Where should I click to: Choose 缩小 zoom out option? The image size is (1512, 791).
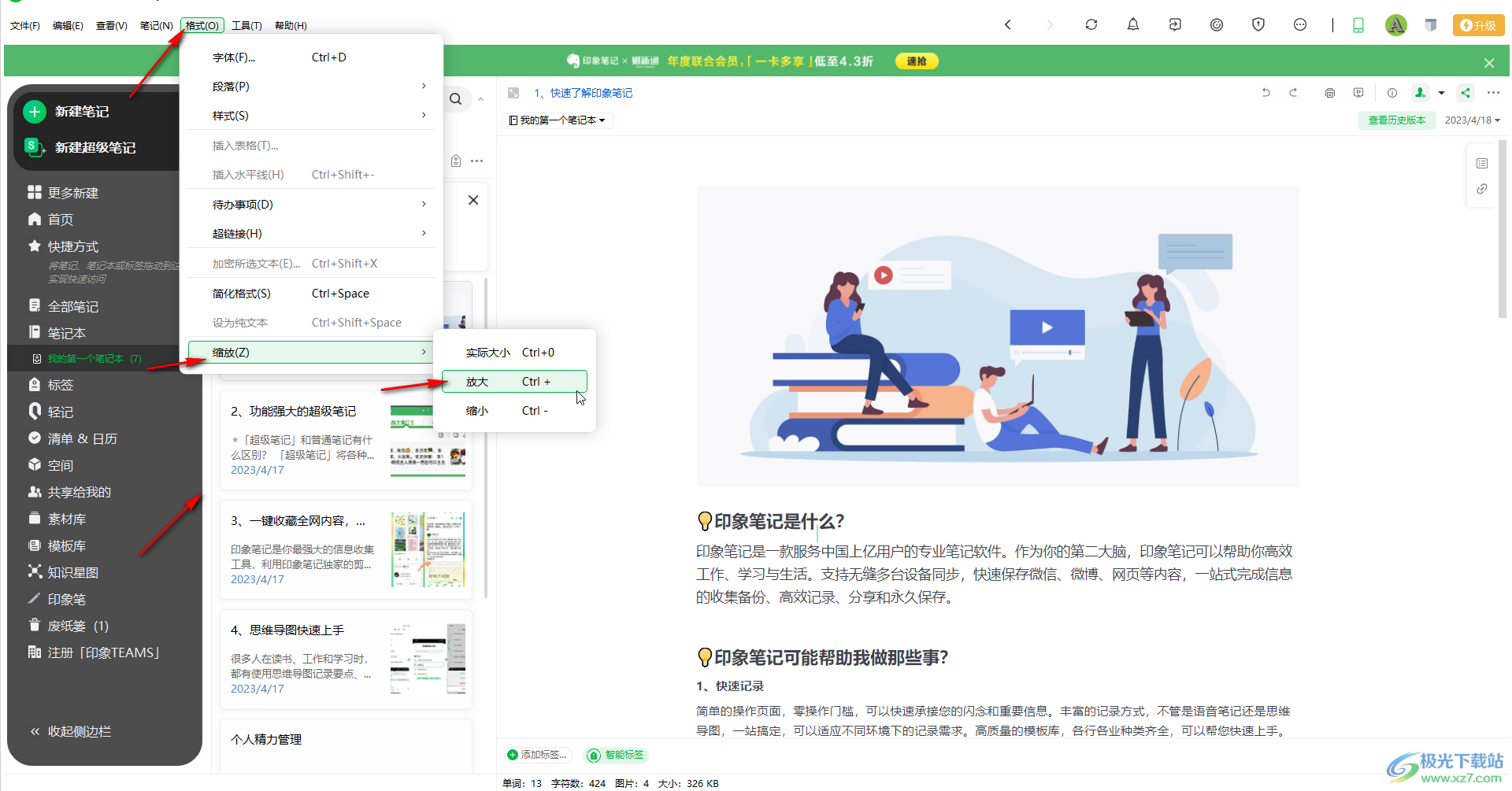click(x=514, y=411)
